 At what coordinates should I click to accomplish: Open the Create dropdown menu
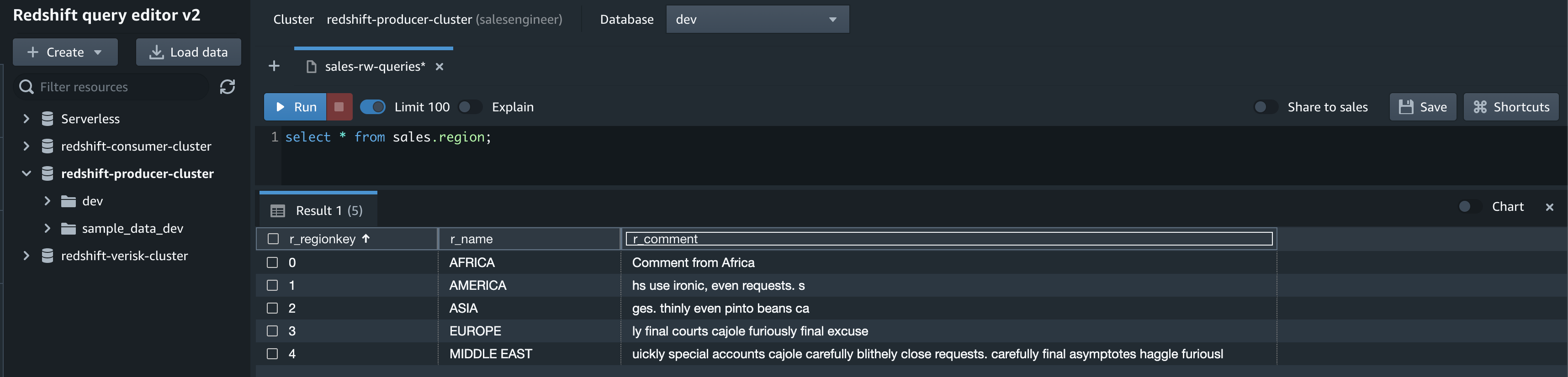coord(65,52)
